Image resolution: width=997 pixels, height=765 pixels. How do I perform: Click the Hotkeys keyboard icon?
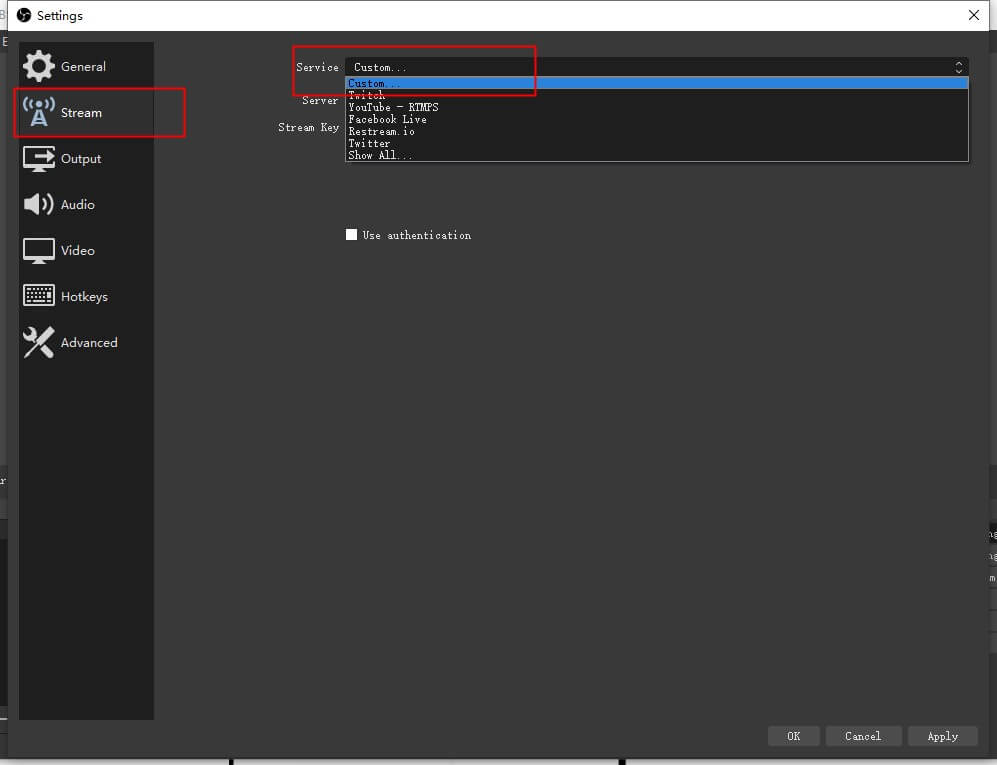38,296
